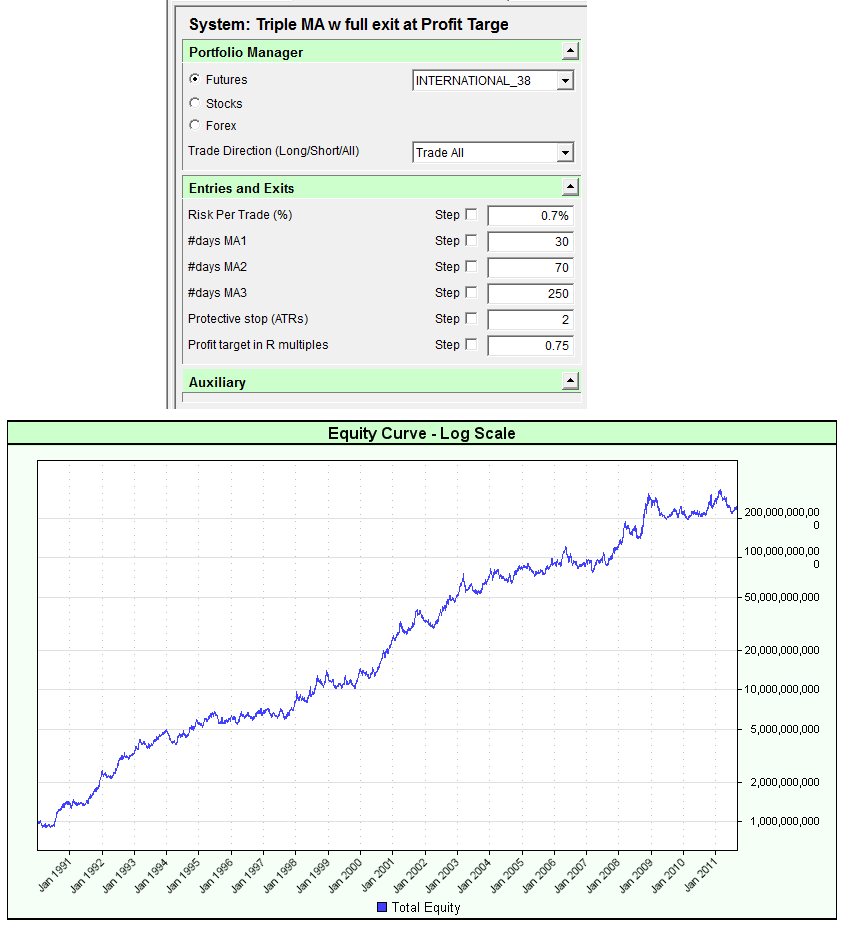Click the #days MA3 value field

530,294
